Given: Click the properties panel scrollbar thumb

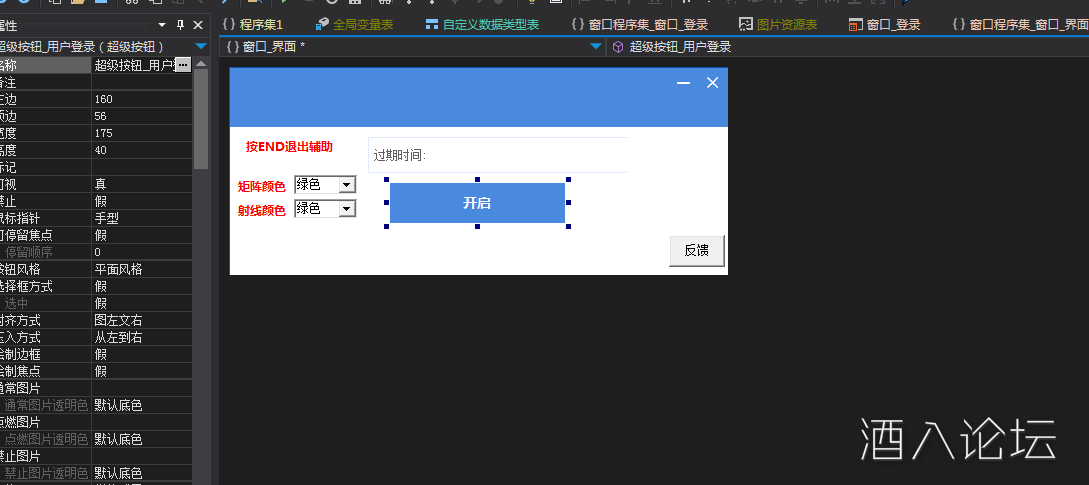Looking at the screenshot, I should [x=201, y=120].
